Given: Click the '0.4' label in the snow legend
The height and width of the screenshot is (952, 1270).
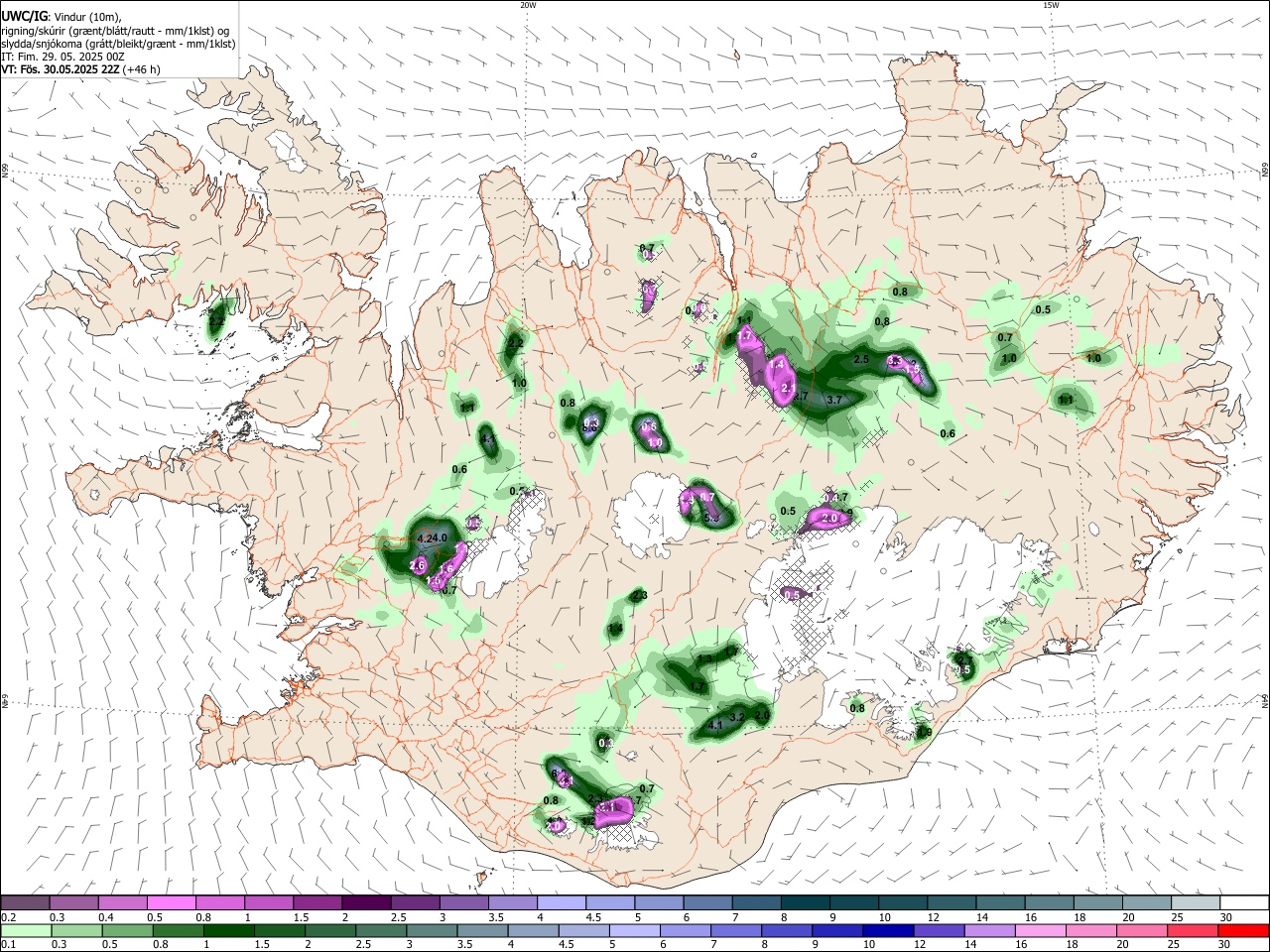Looking at the screenshot, I should click(x=106, y=917).
